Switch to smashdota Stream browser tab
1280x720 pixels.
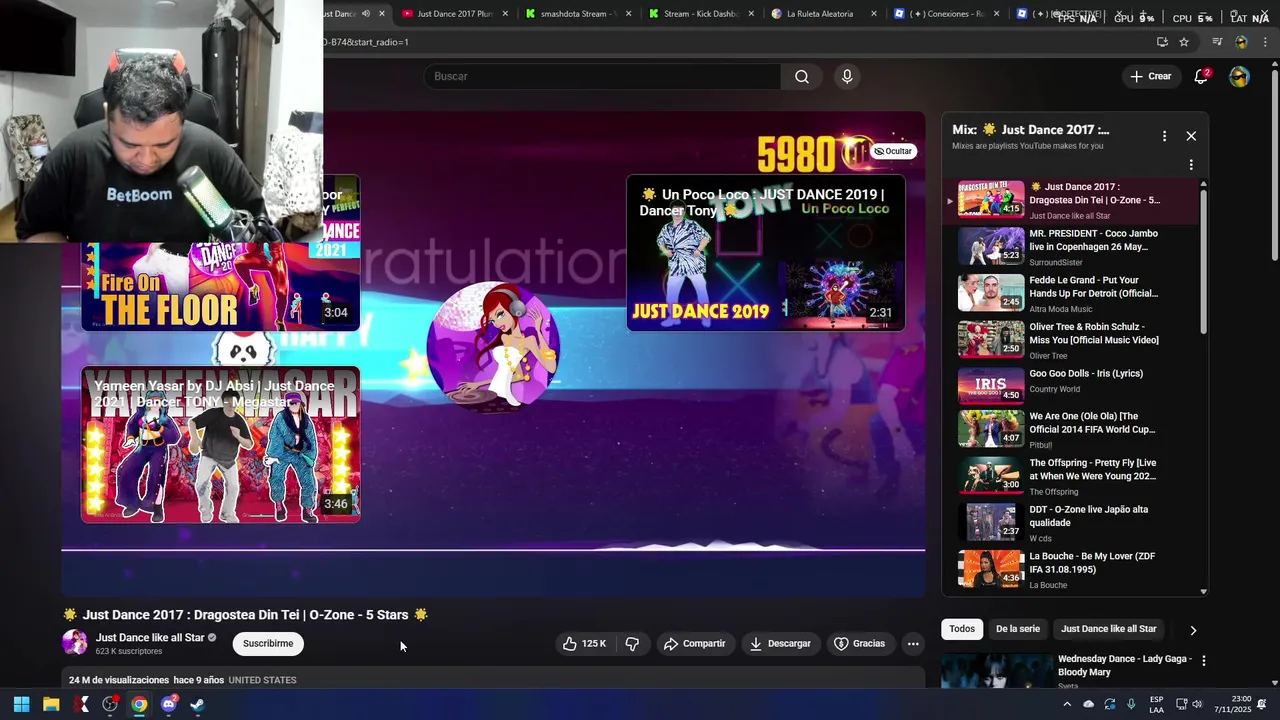point(578,14)
